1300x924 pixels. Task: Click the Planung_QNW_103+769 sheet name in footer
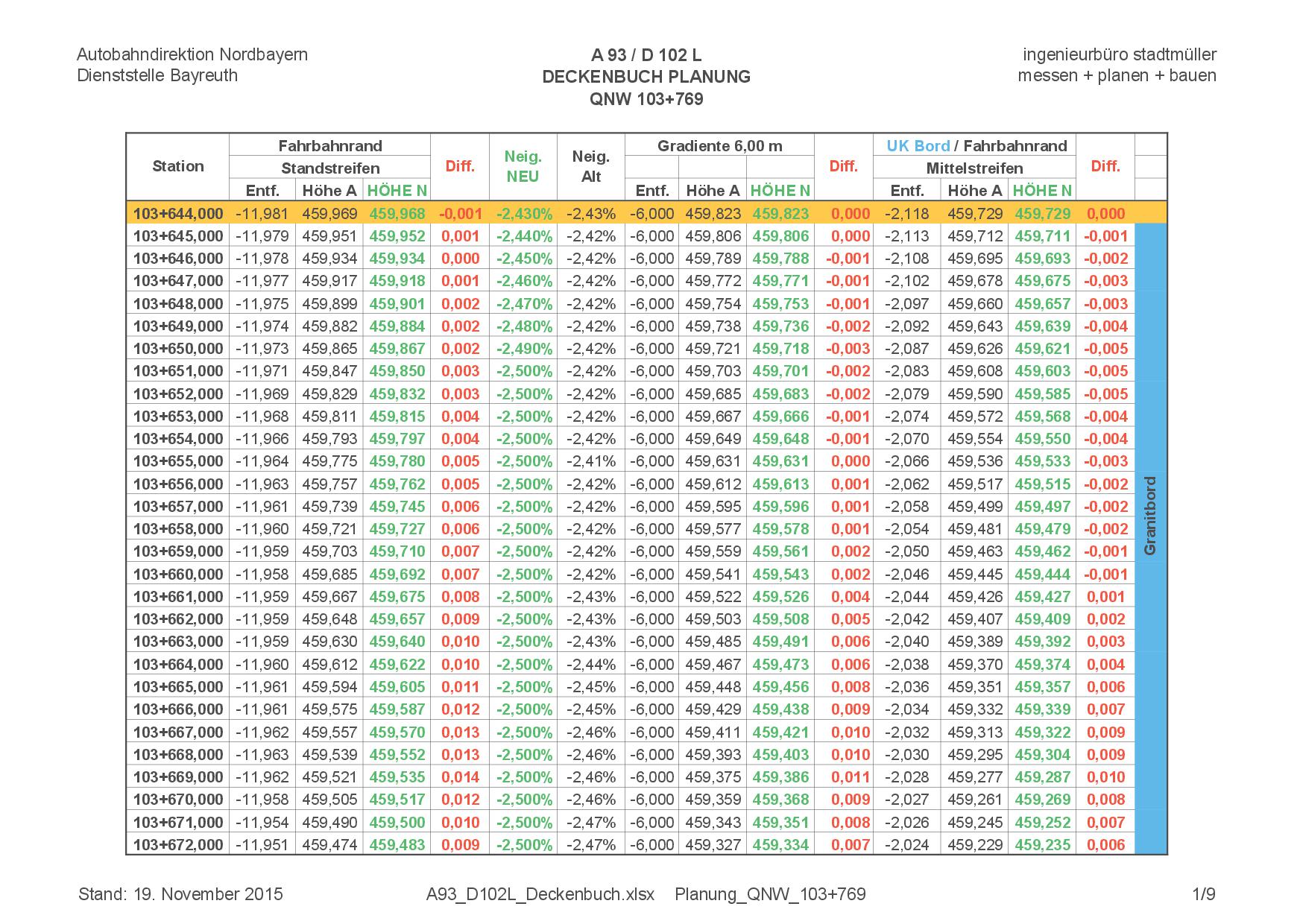(770, 894)
